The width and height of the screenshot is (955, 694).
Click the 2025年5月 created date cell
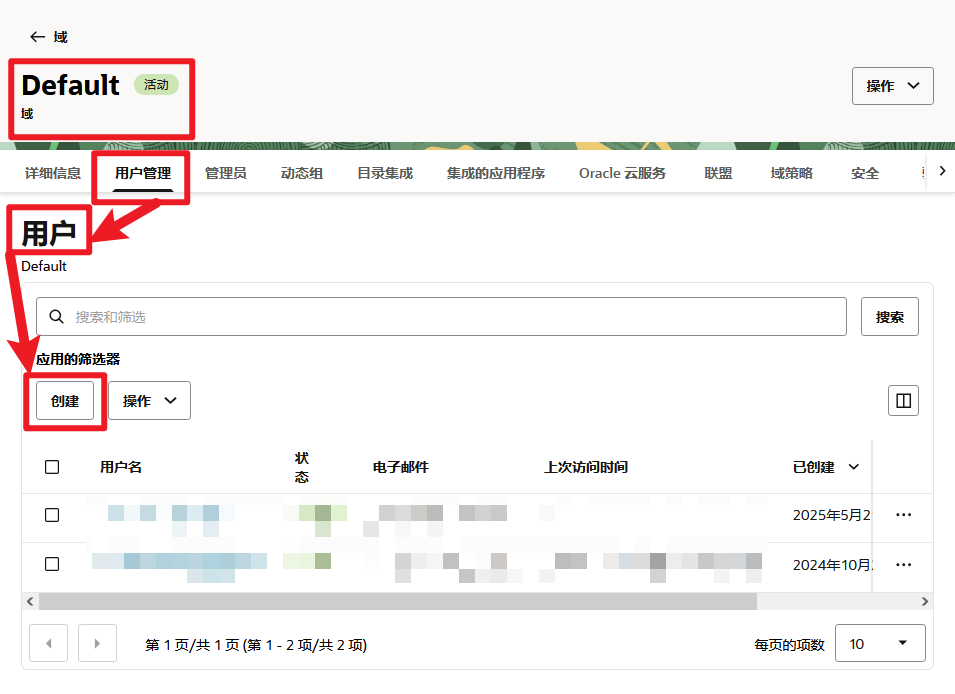tap(831, 515)
